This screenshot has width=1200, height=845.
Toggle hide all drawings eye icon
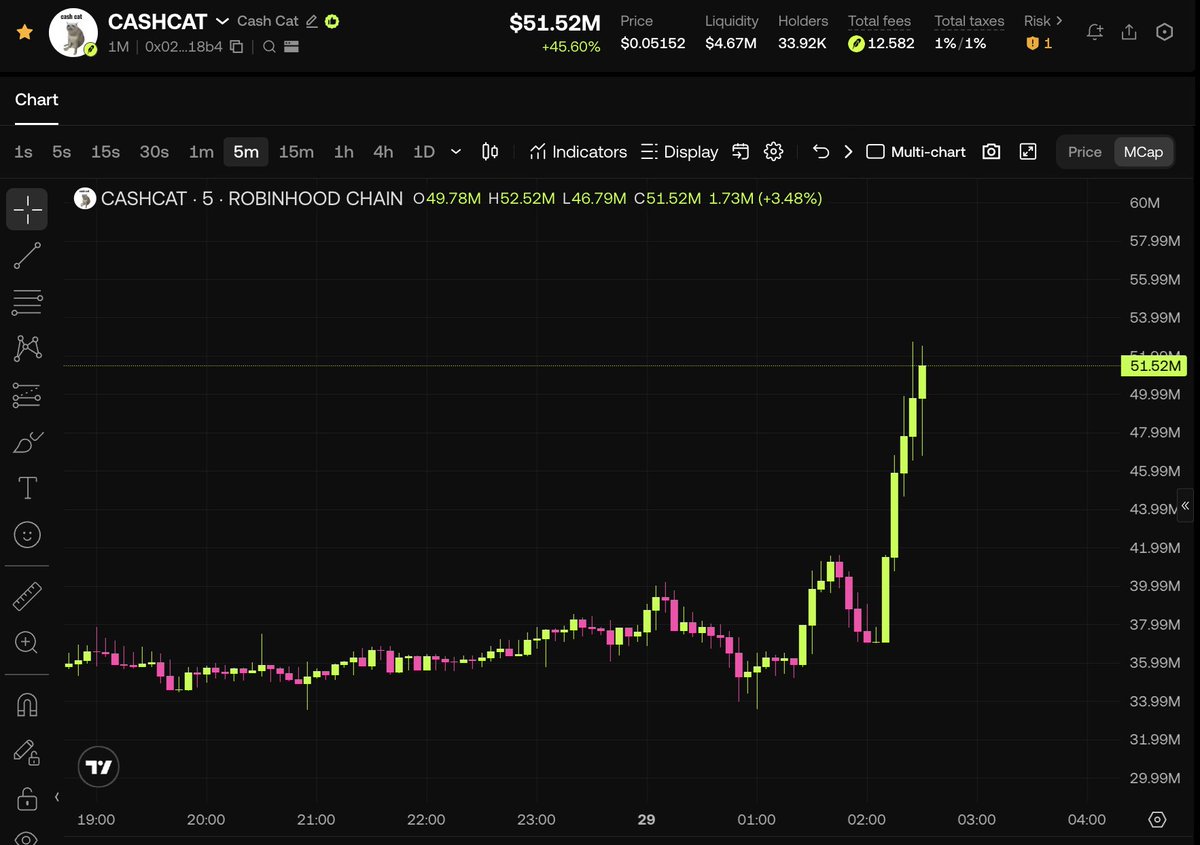27,838
